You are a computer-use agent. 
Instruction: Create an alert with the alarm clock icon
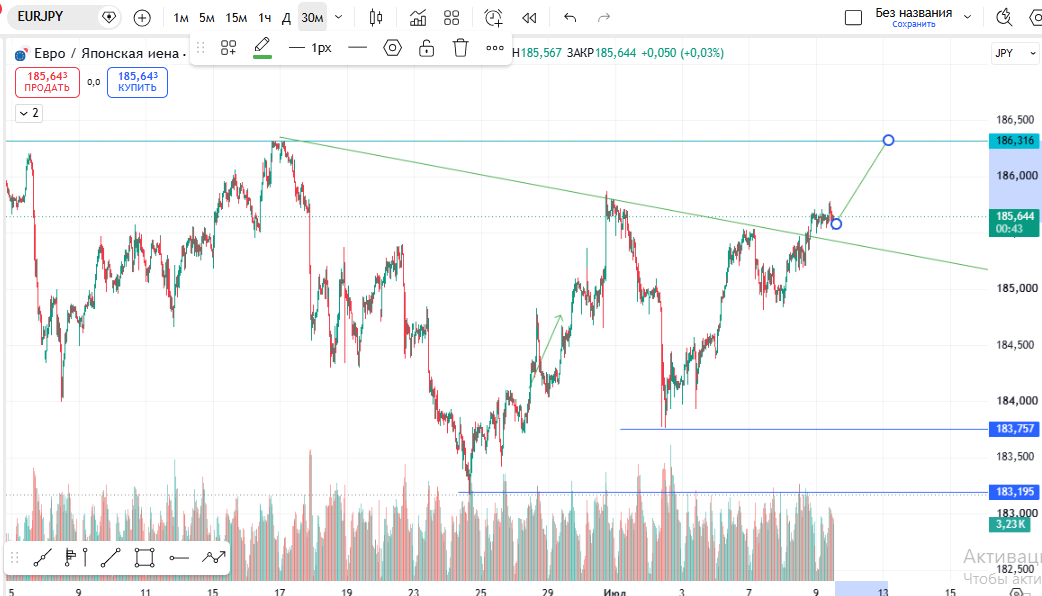493,18
